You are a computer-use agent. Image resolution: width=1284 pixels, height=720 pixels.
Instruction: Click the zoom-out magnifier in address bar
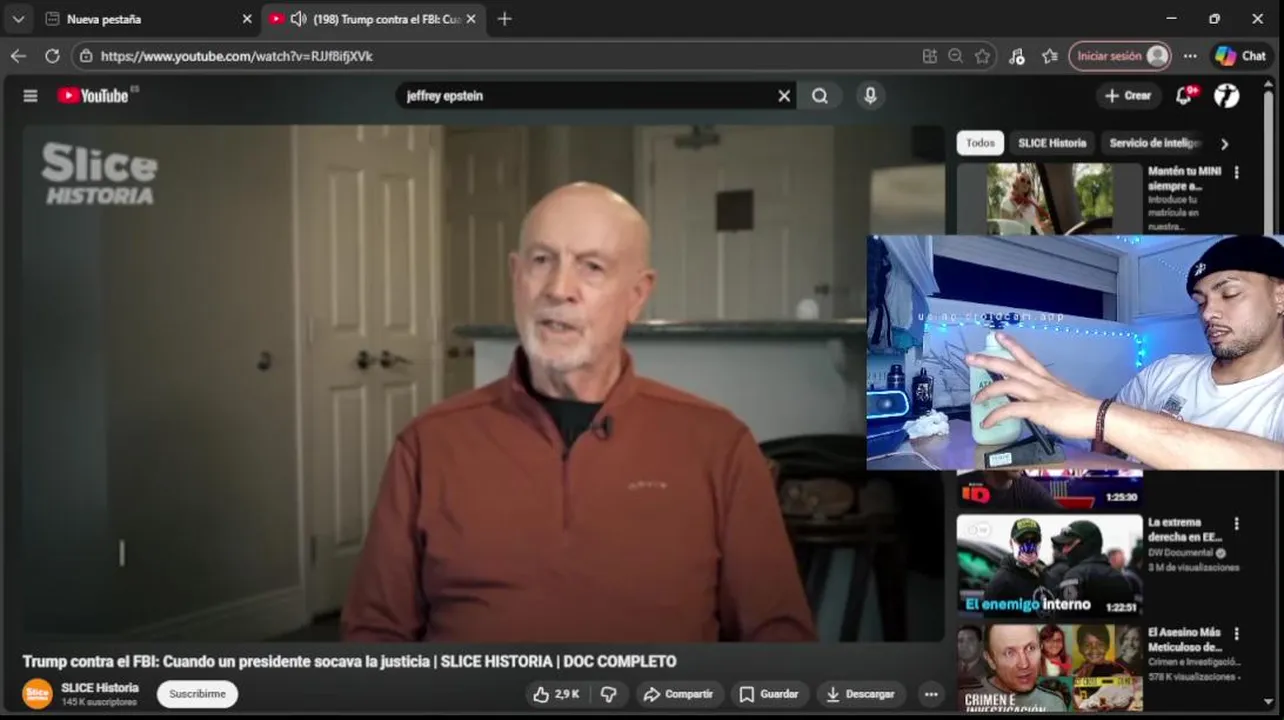(x=955, y=56)
